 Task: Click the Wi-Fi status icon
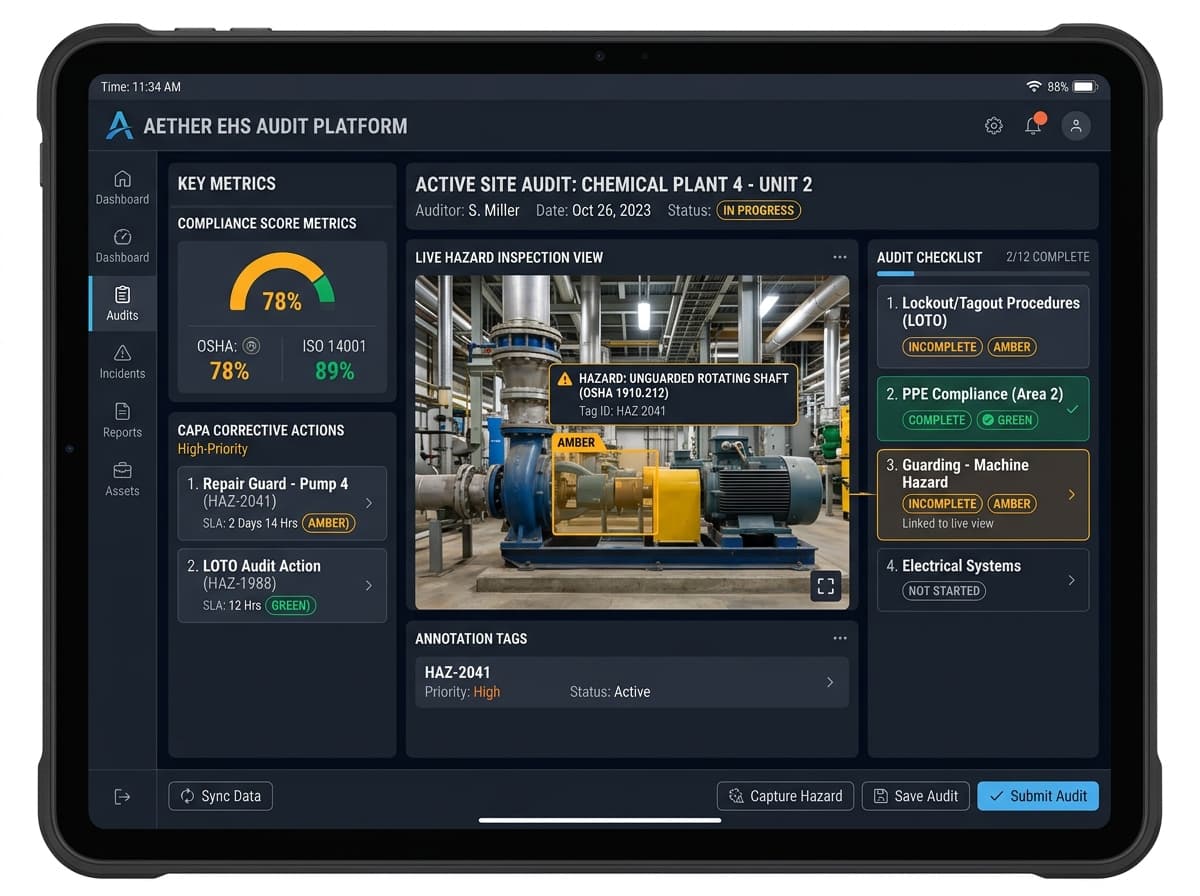(1033, 87)
